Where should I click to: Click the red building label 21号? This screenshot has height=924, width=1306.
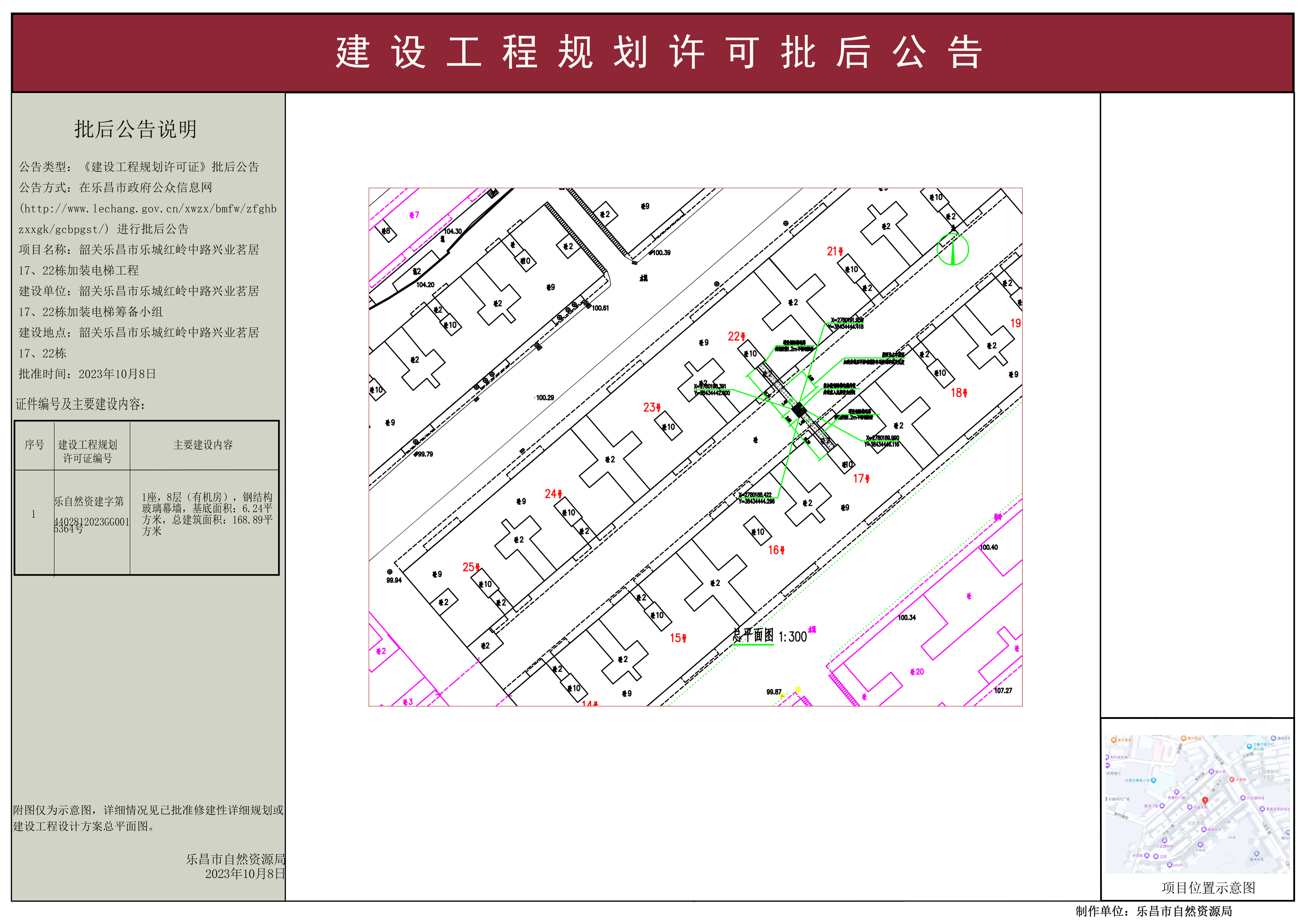pos(835,251)
